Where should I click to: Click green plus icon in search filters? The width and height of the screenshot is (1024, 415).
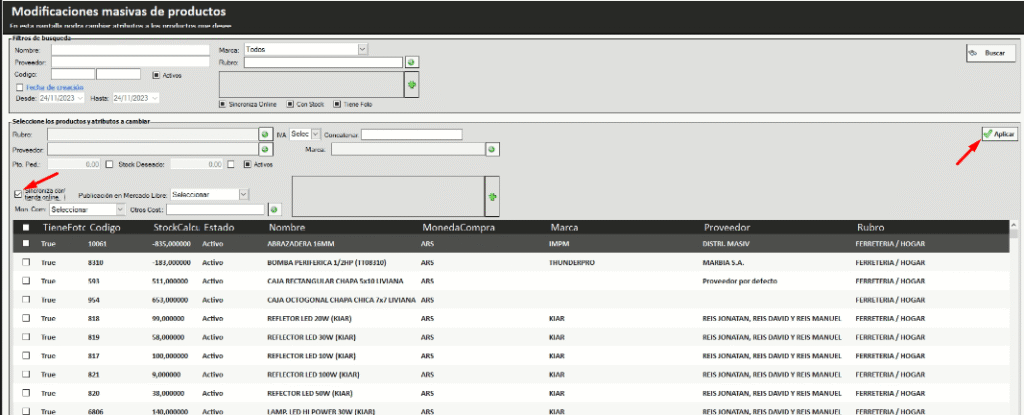click(x=410, y=86)
